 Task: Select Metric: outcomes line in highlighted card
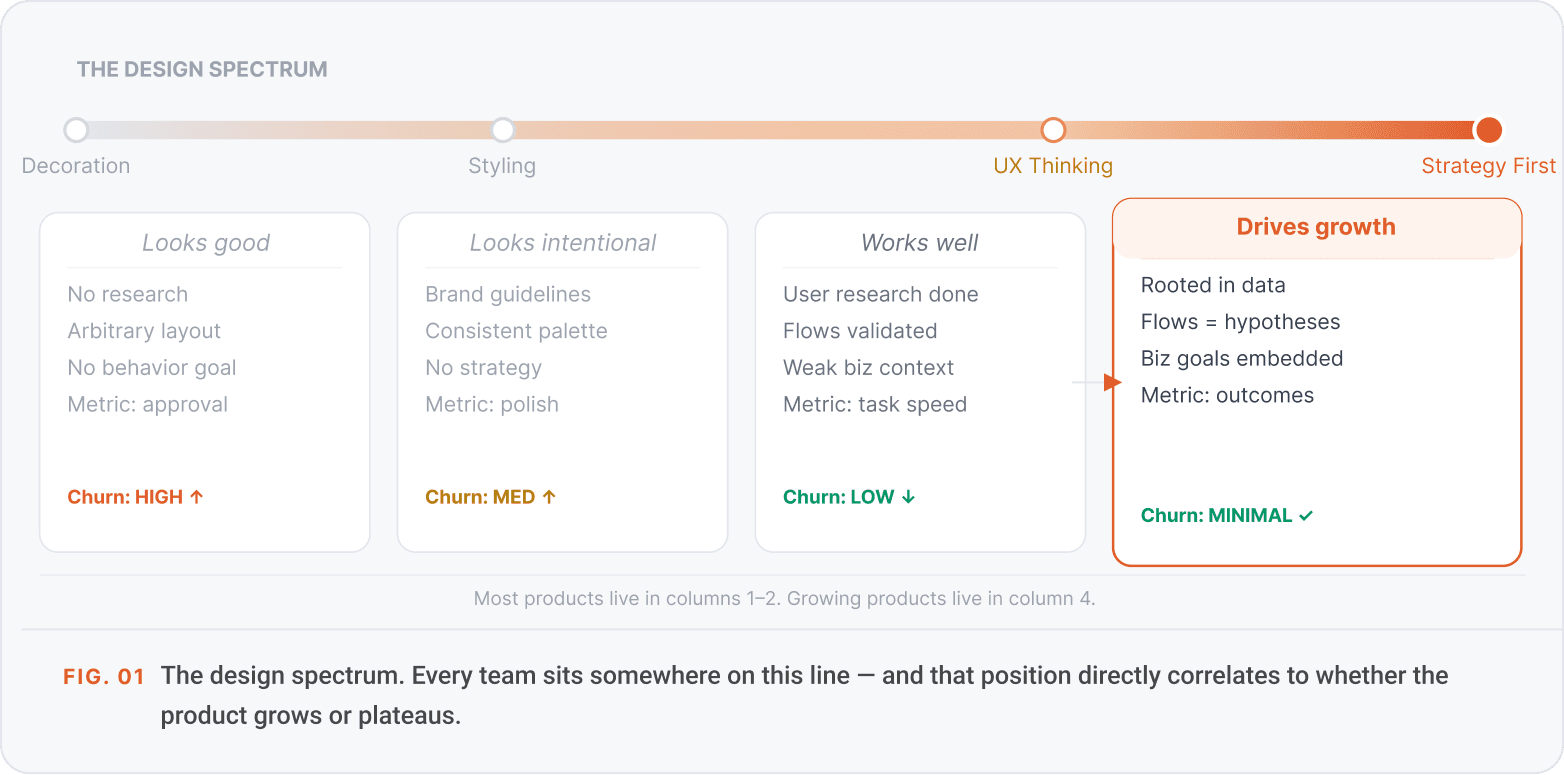pos(1227,395)
